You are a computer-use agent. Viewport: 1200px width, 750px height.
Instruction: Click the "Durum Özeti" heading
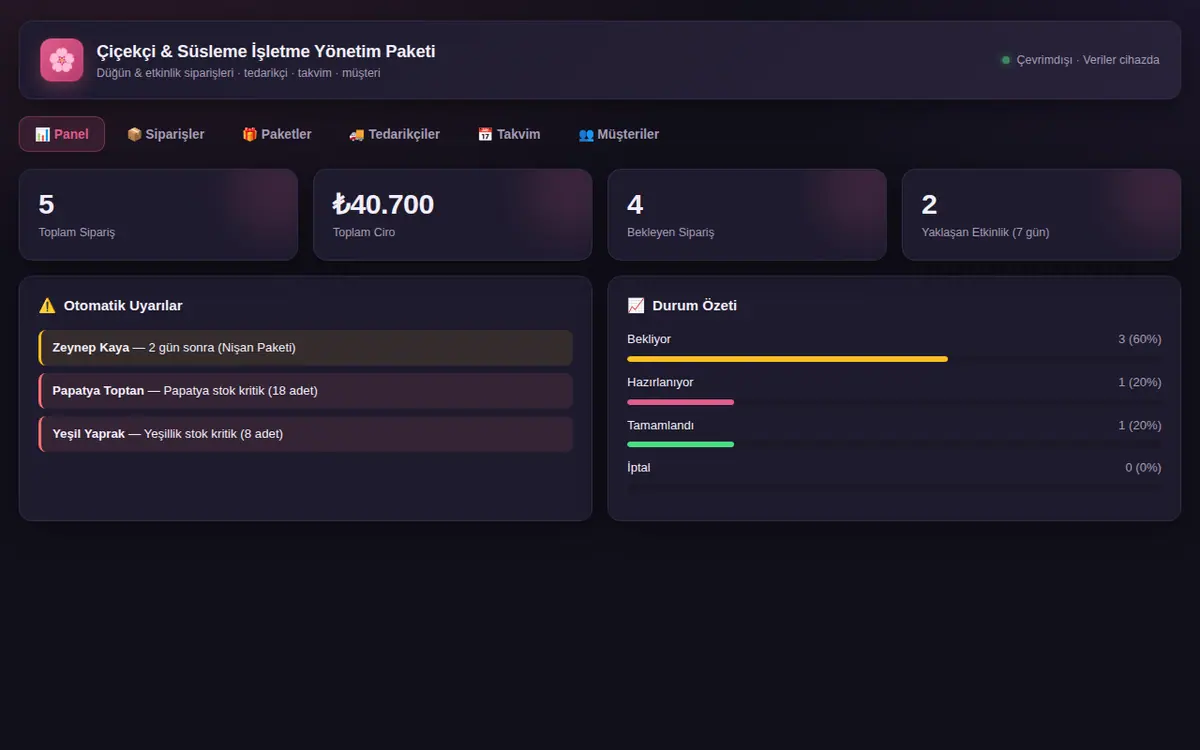click(695, 306)
